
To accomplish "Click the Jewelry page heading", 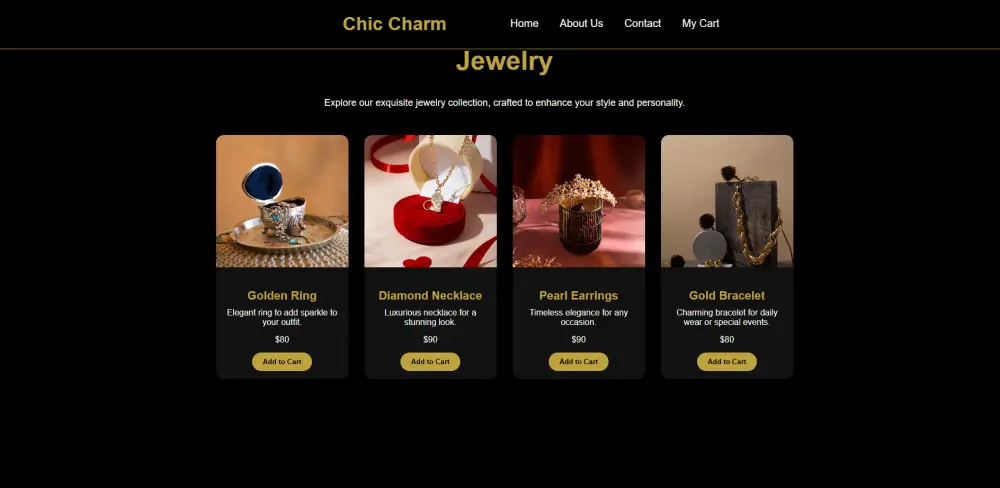I will click(504, 62).
